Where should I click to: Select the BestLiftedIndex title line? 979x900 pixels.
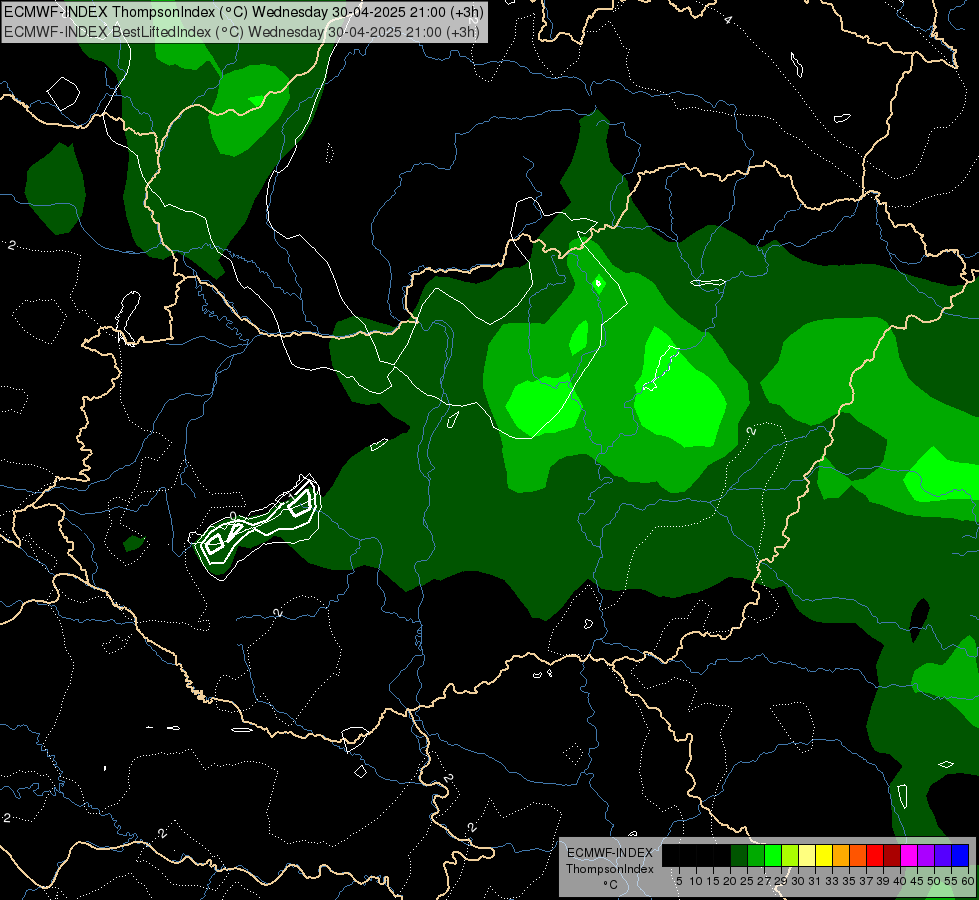pyautogui.click(x=242, y=32)
